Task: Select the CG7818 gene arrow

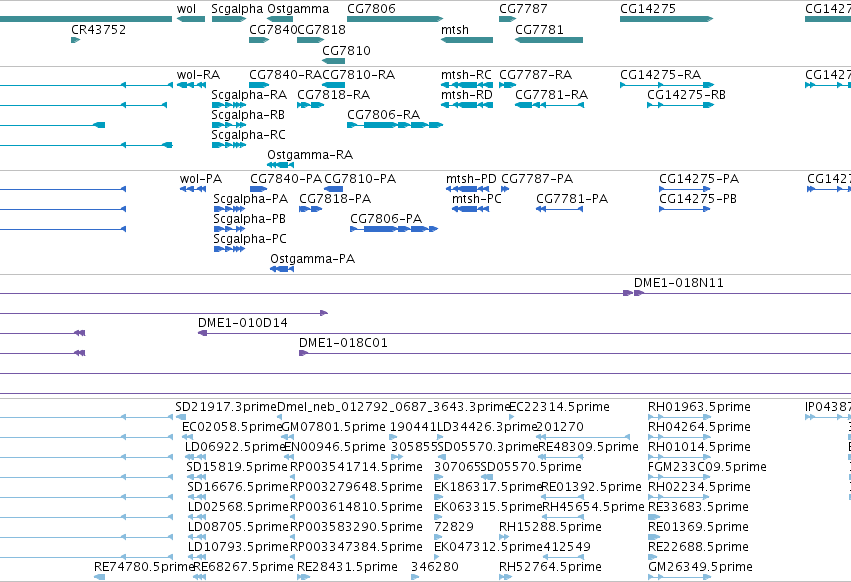Action: point(310,40)
